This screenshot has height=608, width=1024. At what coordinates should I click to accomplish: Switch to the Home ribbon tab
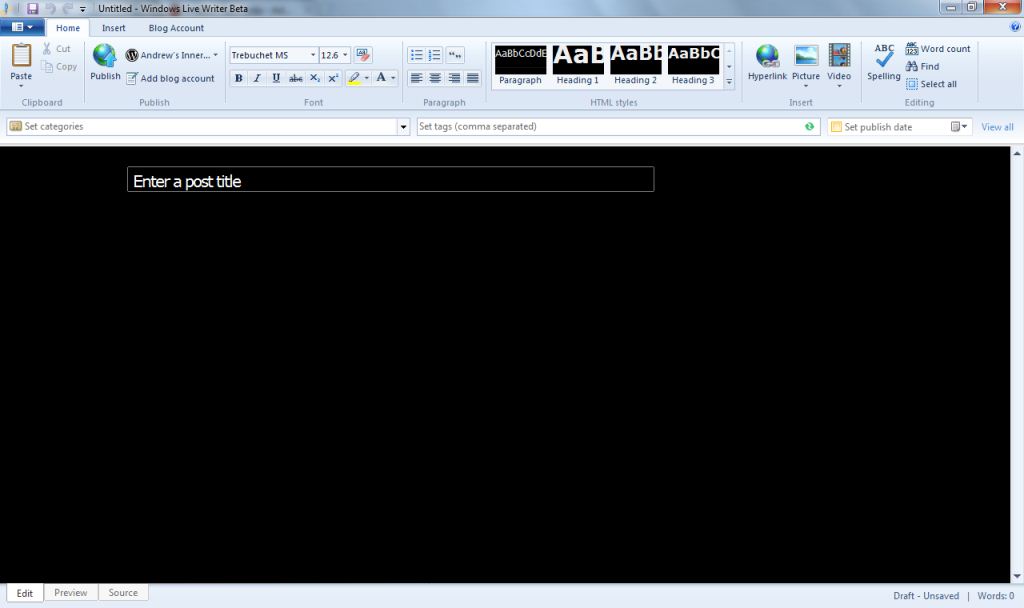pyautogui.click(x=68, y=28)
